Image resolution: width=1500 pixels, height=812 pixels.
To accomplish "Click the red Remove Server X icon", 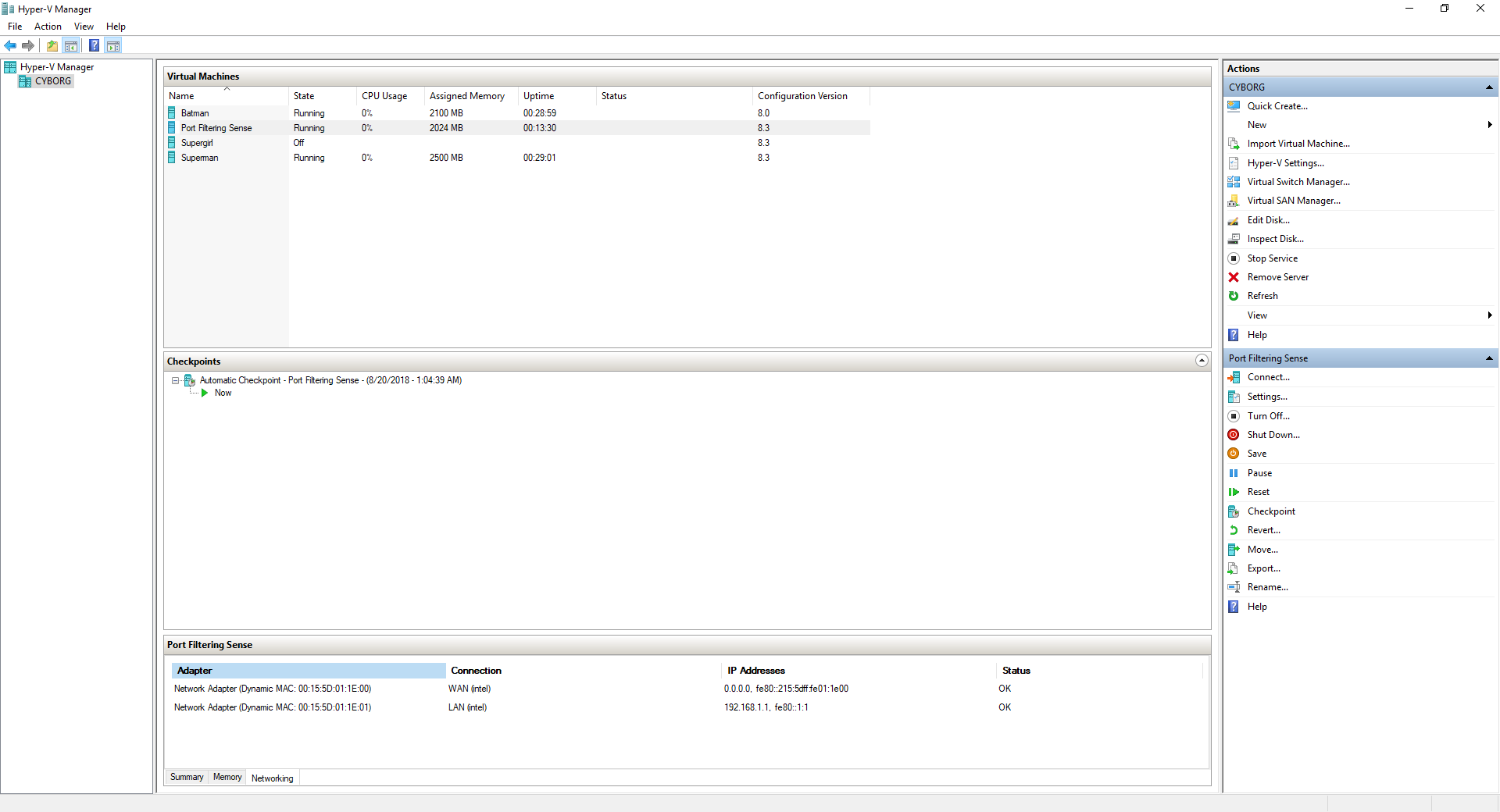I will [x=1234, y=277].
